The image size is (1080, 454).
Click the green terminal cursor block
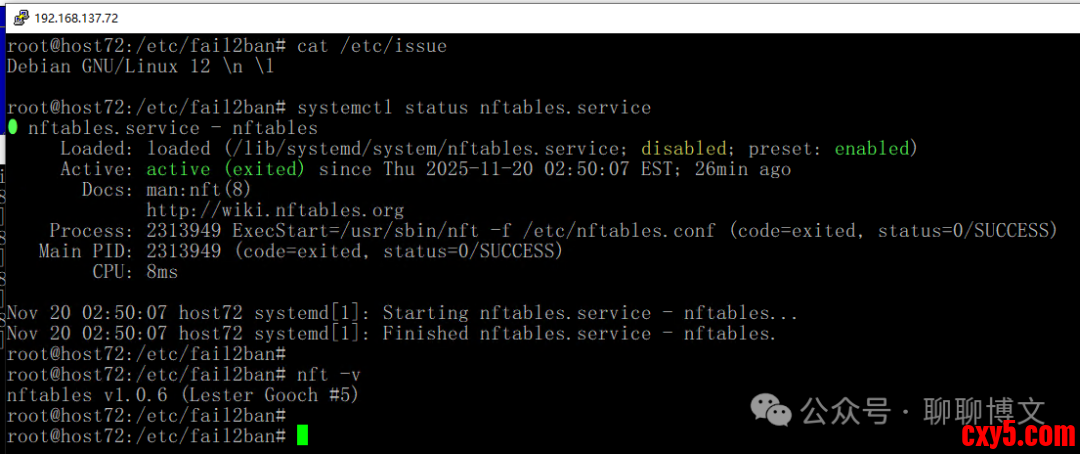pos(303,436)
